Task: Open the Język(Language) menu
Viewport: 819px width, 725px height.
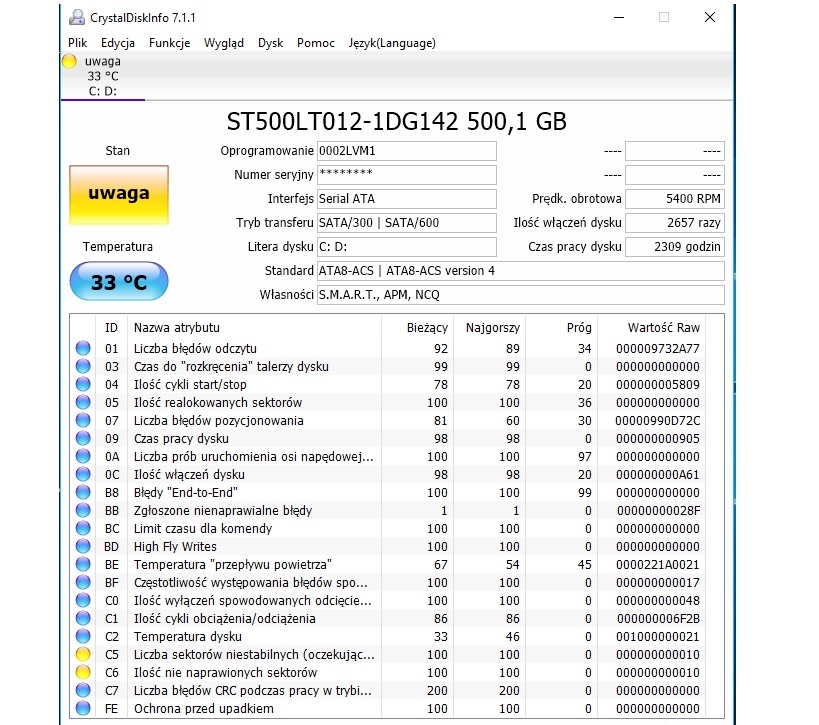Action: coord(392,43)
